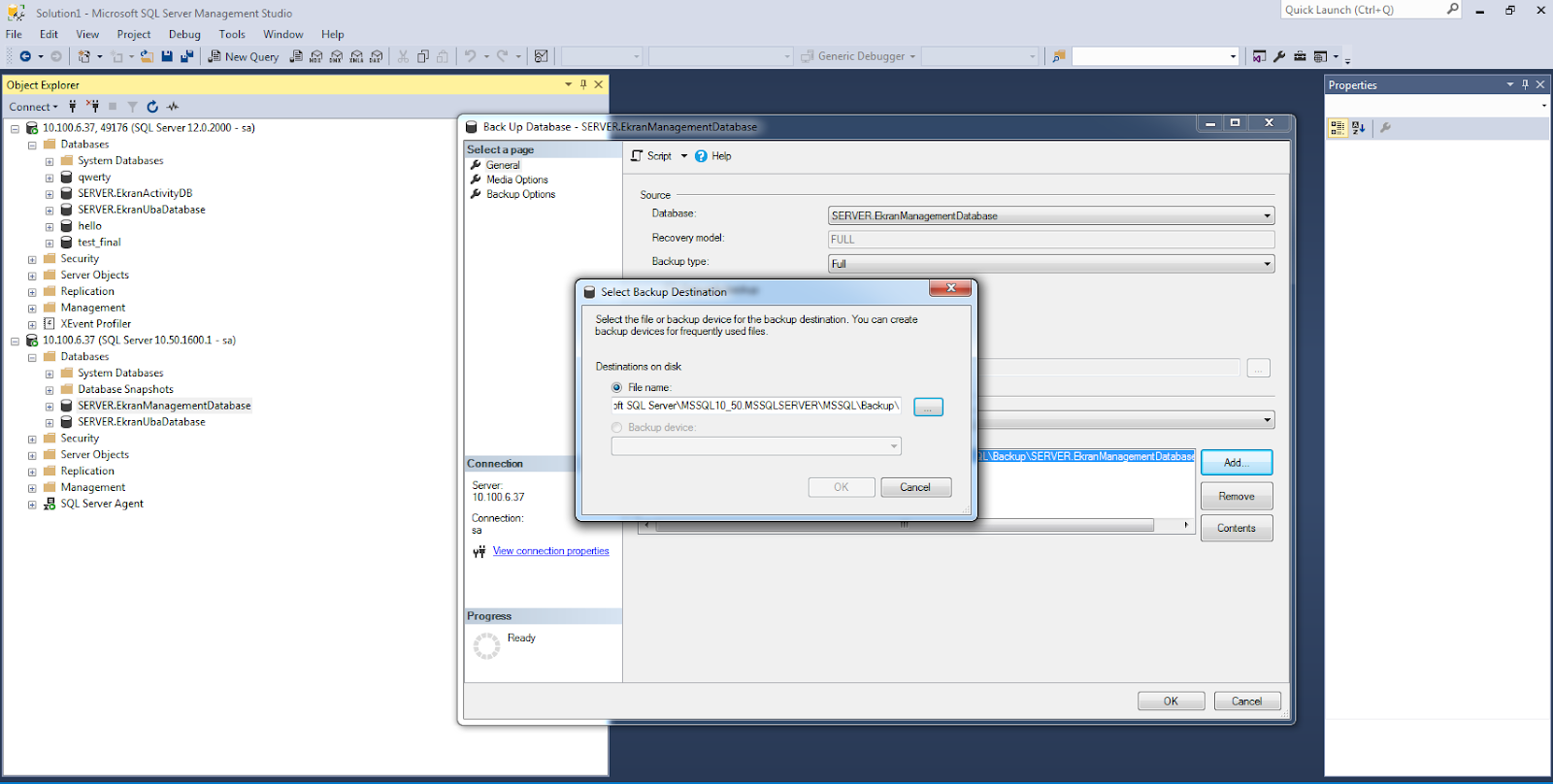Pin the Object Explorer panel
This screenshot has height=784, width=1553.
[583, 84]
